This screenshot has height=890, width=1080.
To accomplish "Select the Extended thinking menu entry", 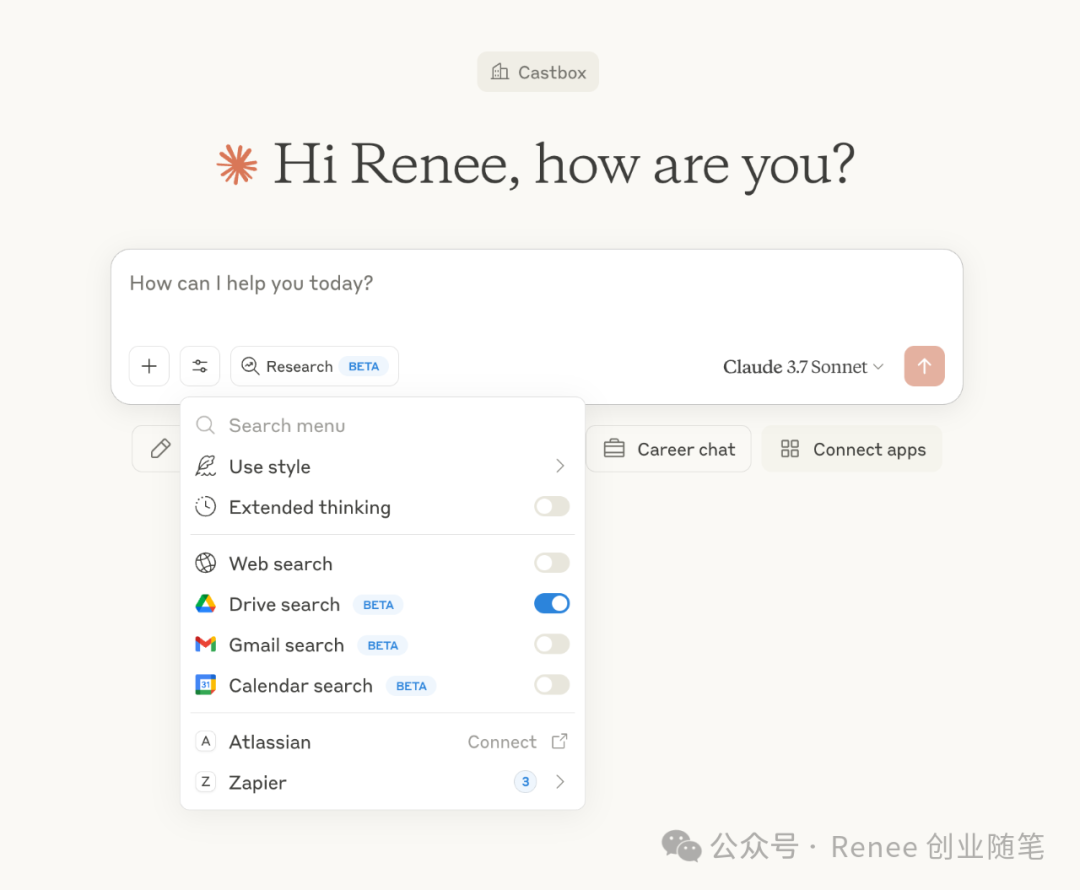I will click(382, 507).
